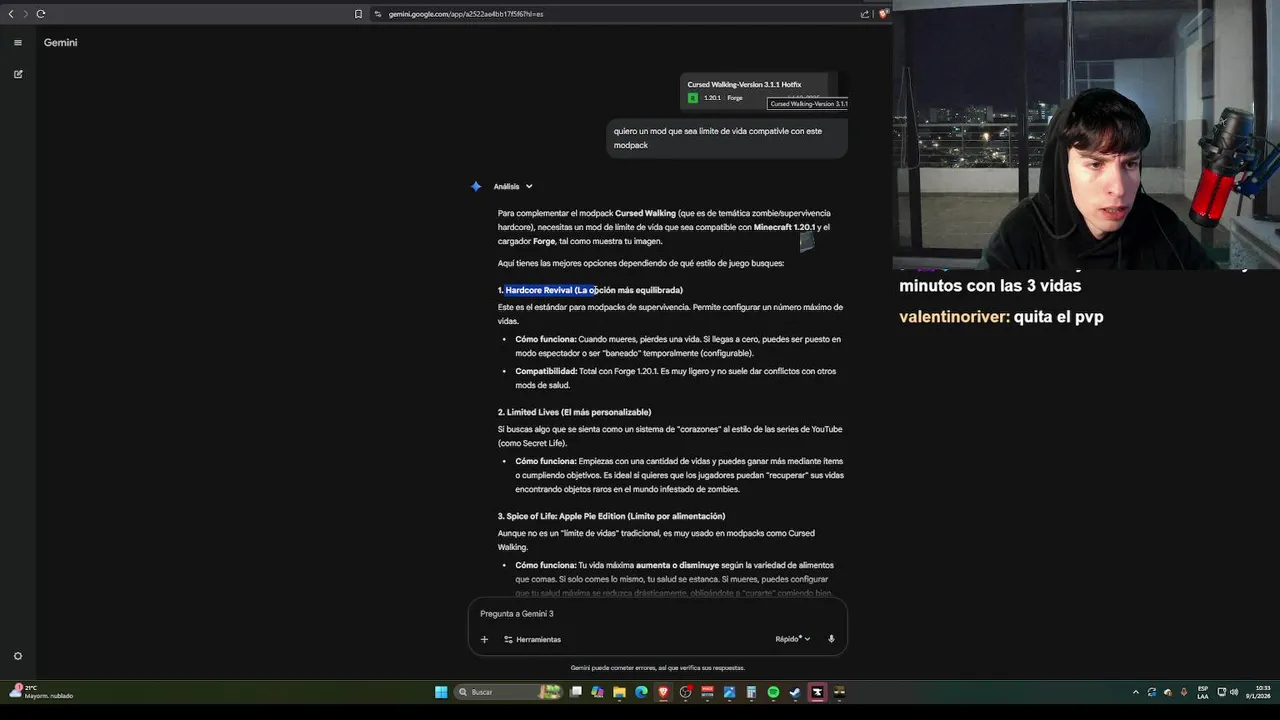The height and width of the screenshot is (720, 1280).
Task: Show hidden system tray icons
Action: coord(1136,692)
